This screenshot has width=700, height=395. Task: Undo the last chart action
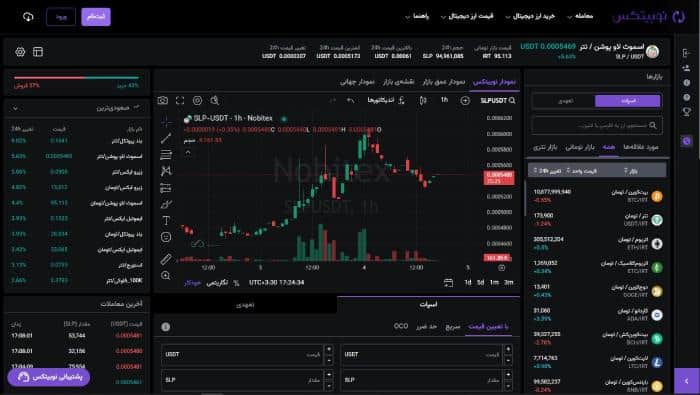pos(350,100)
